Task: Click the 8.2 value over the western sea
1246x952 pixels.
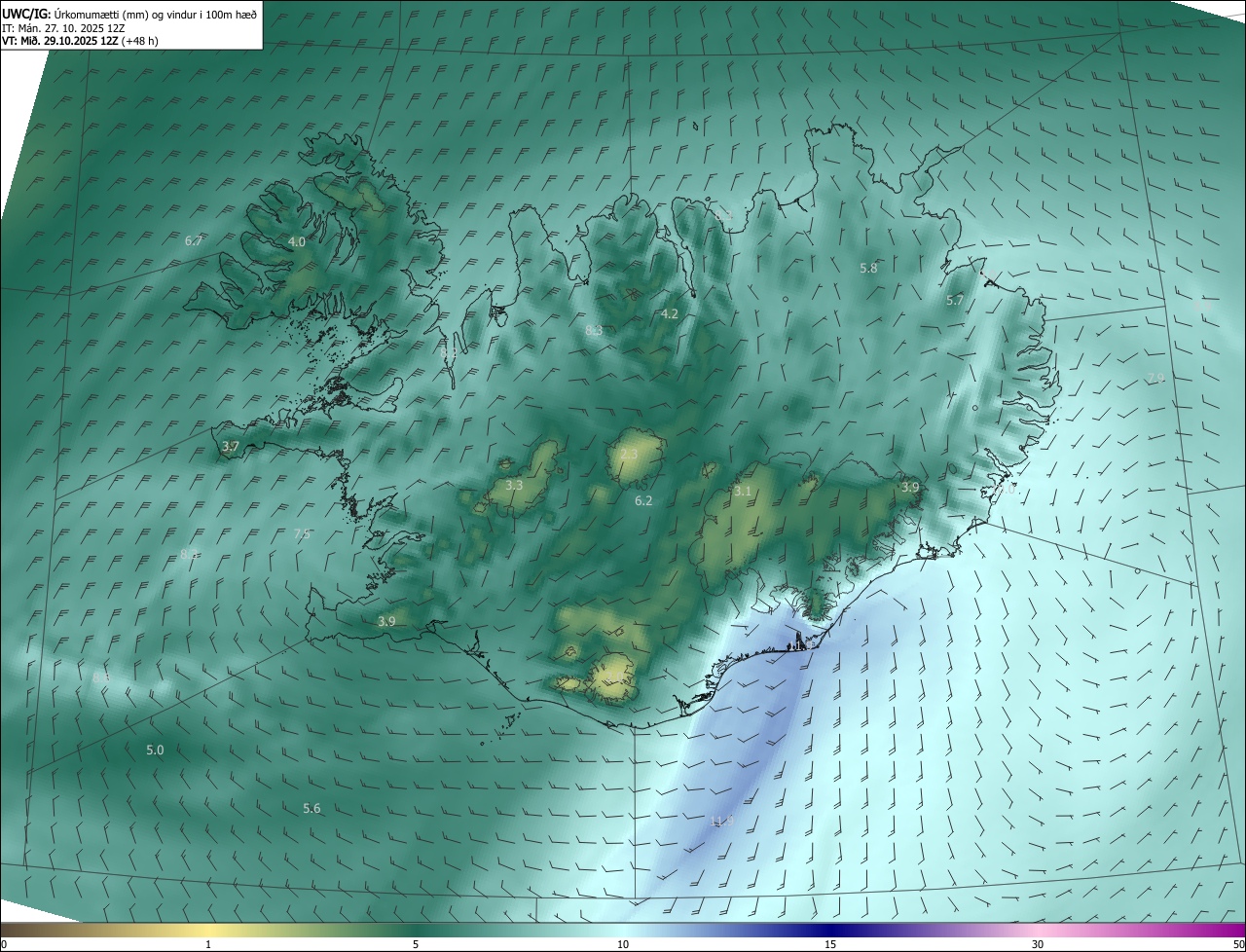Action: [189, 554]
